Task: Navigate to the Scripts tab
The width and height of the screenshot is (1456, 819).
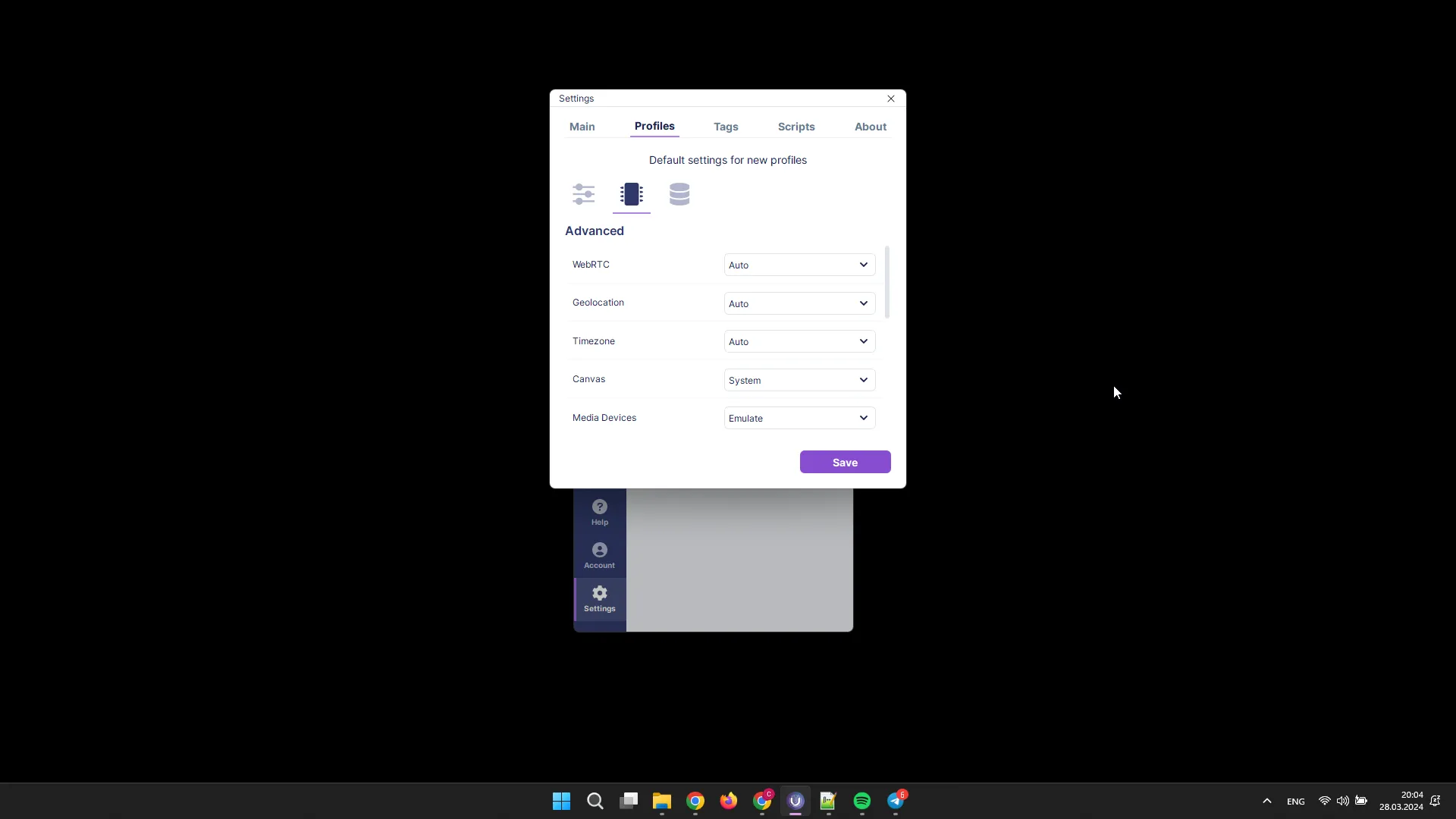Action: [796, 126]
